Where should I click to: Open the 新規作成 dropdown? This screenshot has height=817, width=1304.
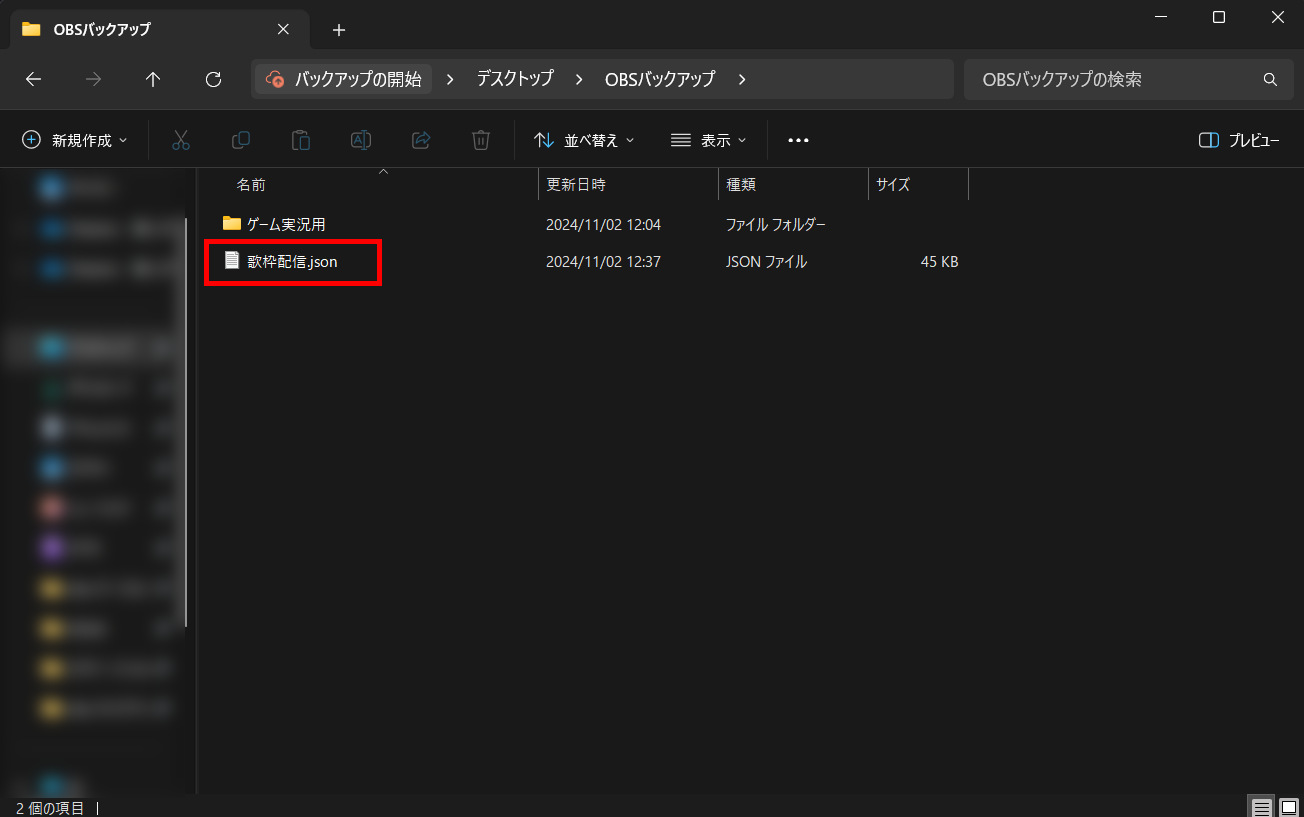[x=75, y=140]
